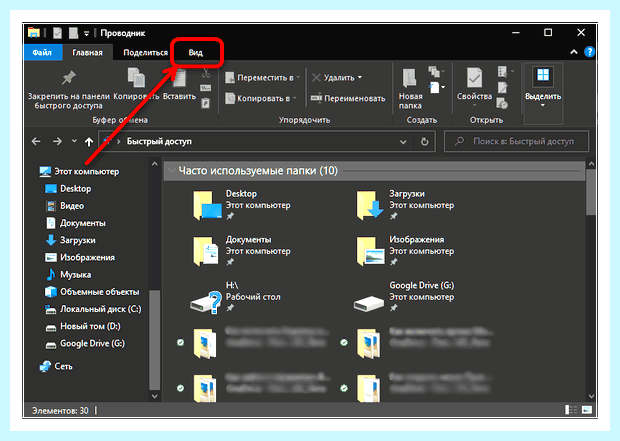Expand the address bar history dropdown

(x=403, y=142)
